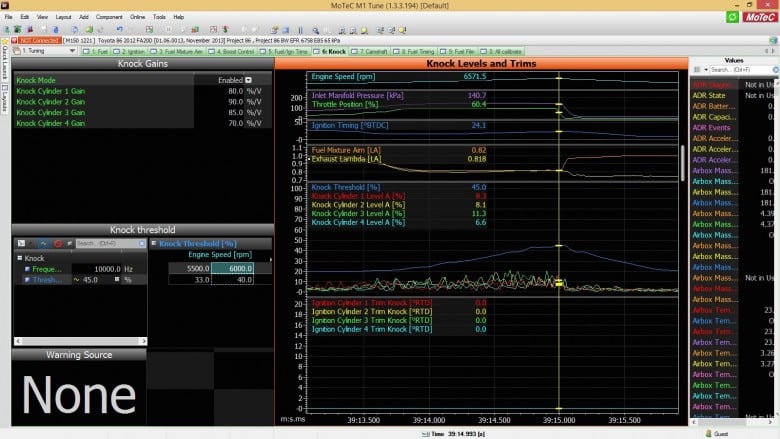Click the red toolbar icon below the View menu
The height and width of the screenshot is (439, 780).
30,30
